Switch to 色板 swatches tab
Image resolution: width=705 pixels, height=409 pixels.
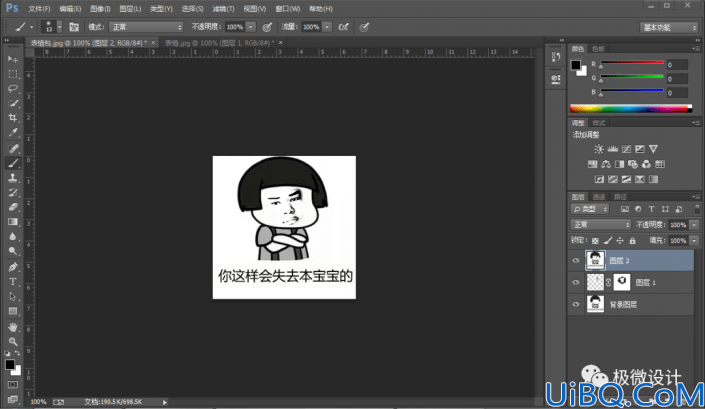click(598, 49)
